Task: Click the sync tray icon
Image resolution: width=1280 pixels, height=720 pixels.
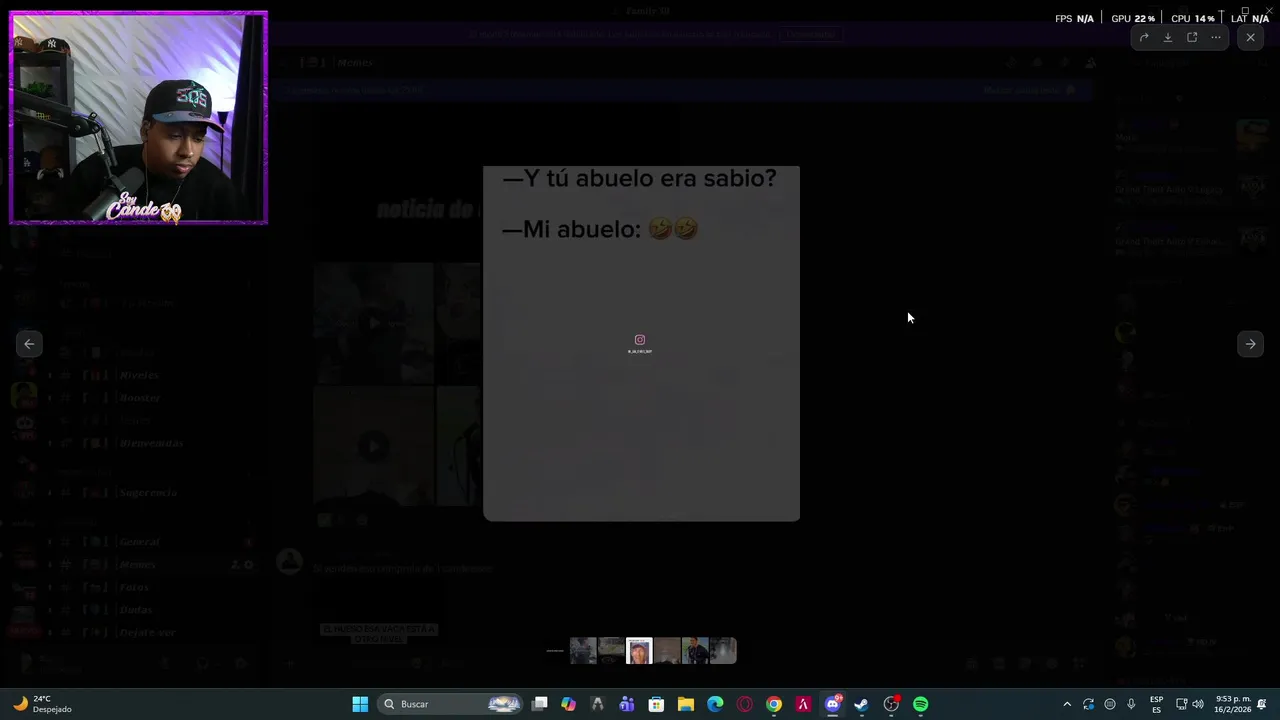Action: pos(1088,704)
